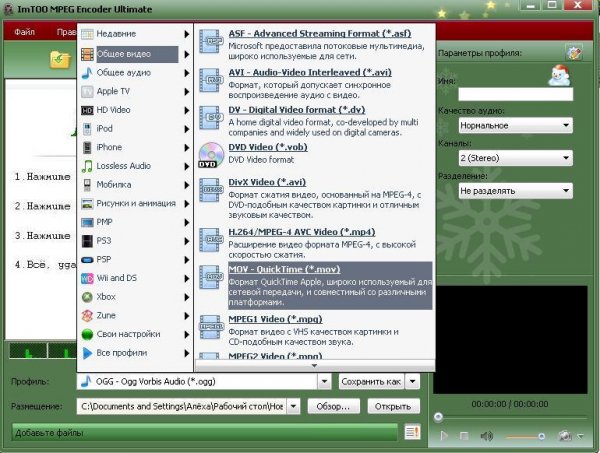
Task: Click the blue play icon for Все профили
Action: click(87, 353)
